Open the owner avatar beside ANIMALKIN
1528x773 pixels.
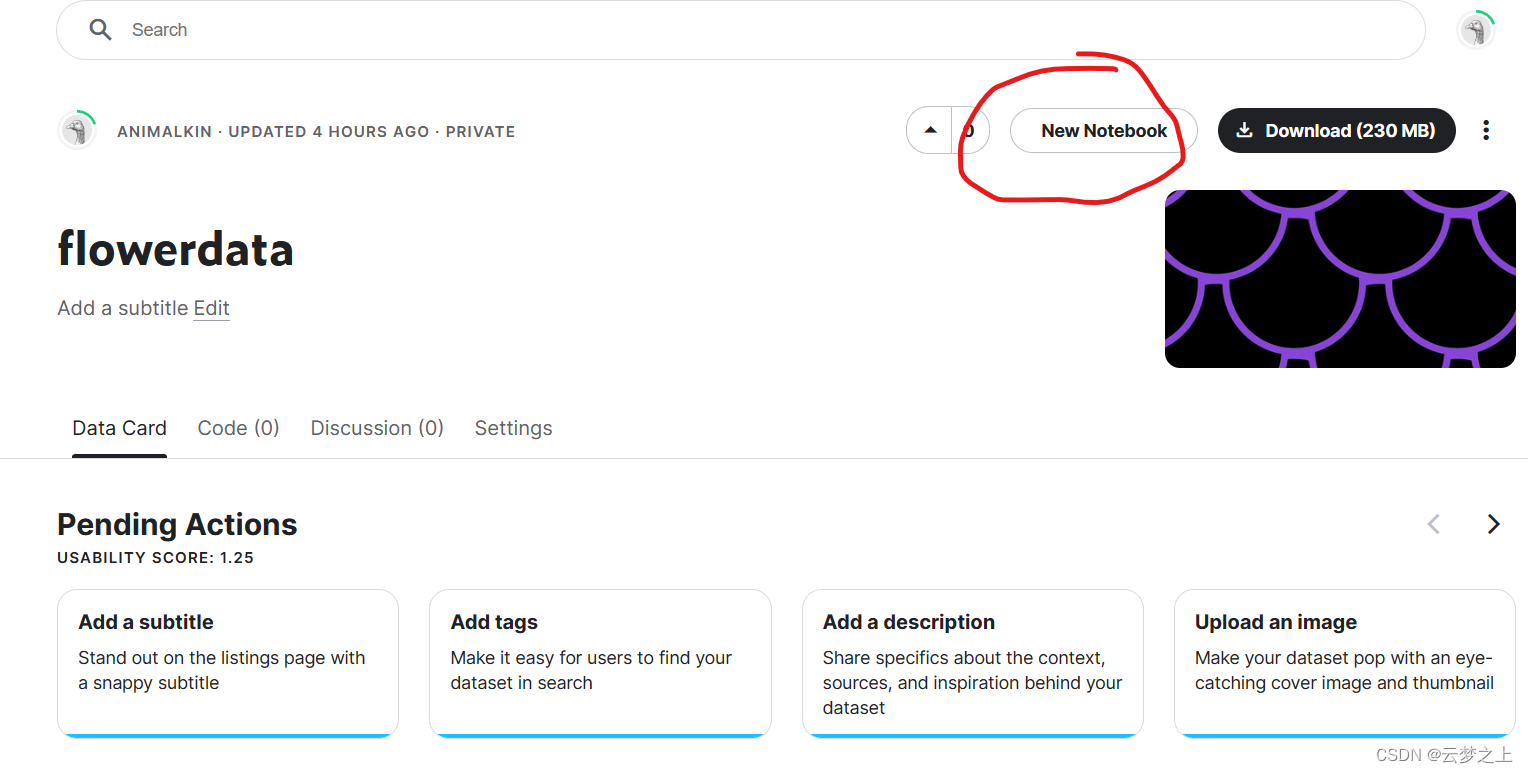[x=77, y=130]
